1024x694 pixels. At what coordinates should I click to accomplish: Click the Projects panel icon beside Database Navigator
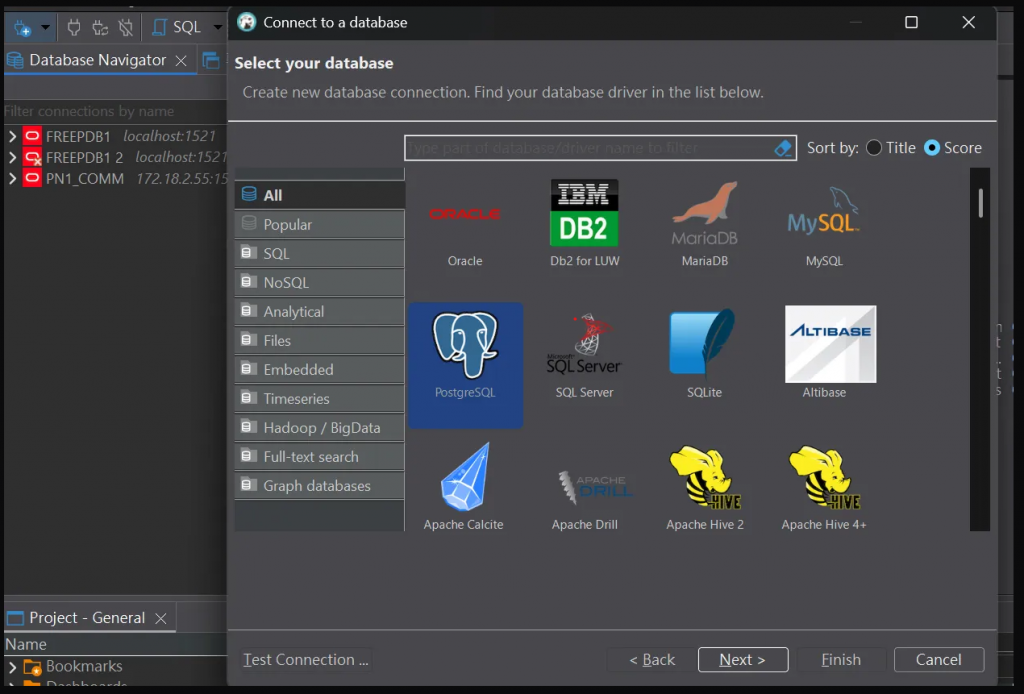click(211, 60)
